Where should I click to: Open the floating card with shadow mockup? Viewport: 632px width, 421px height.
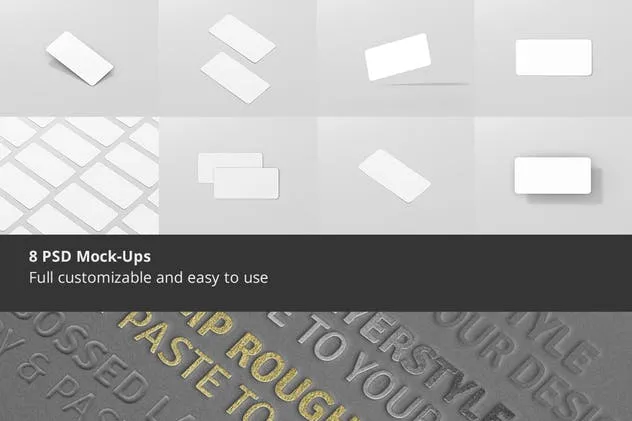[x=396, y=58]
